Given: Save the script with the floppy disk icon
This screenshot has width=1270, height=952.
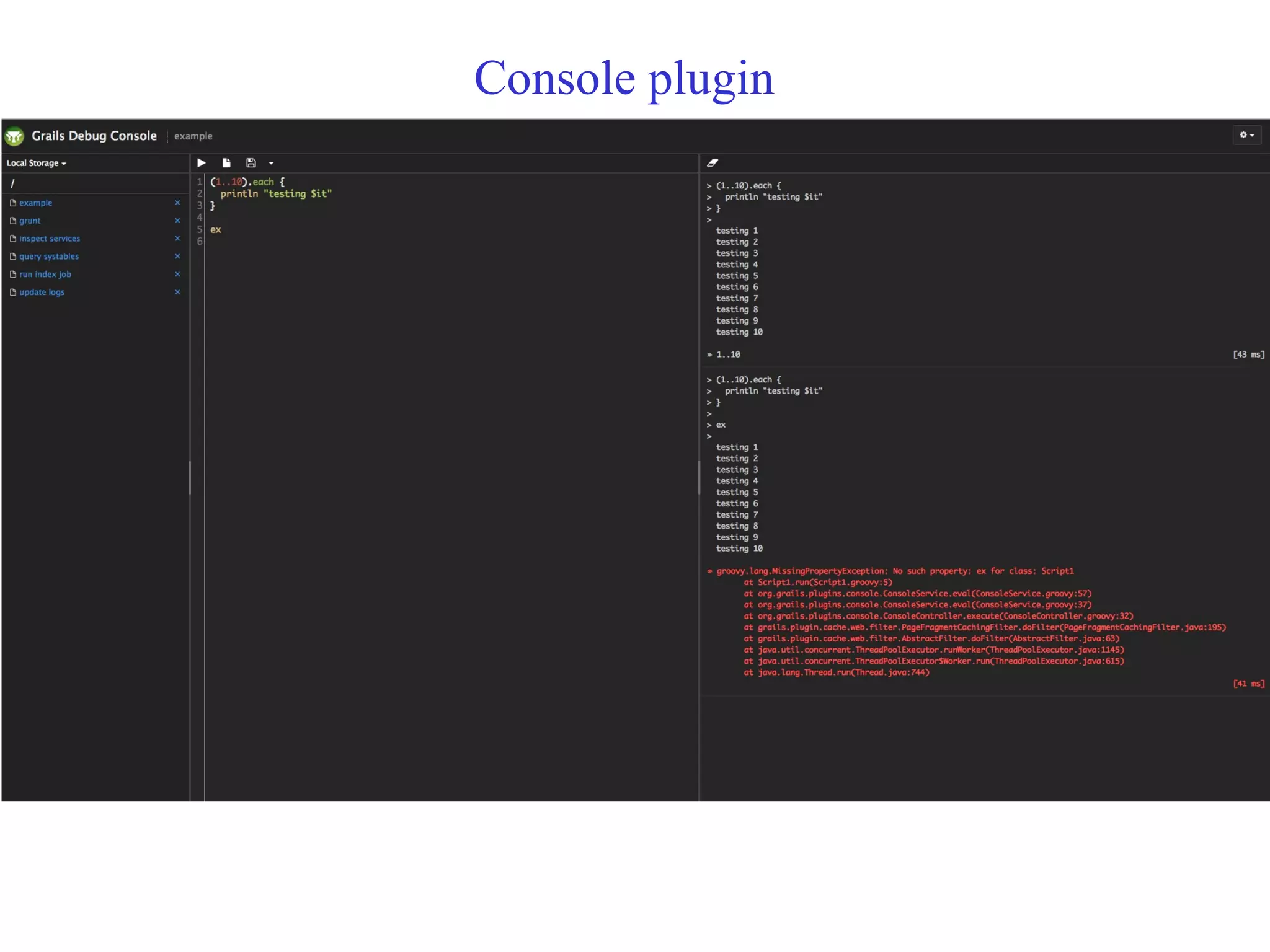Looking at the screenshot, I should (x=251, y=163).
